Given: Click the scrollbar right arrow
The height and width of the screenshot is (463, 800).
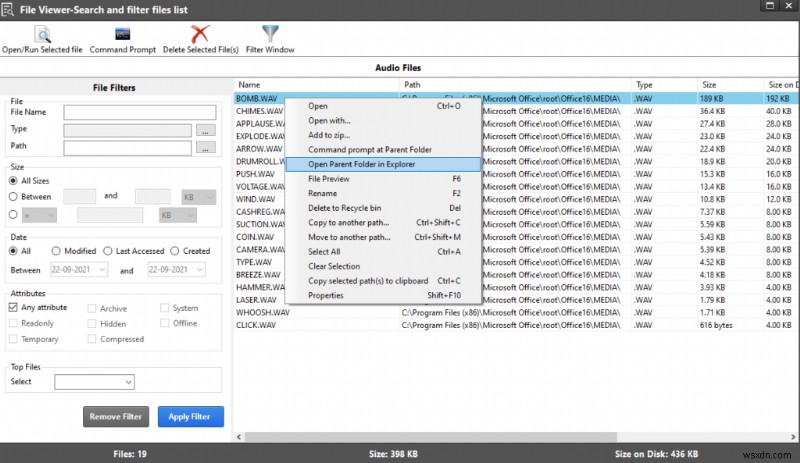Looking at the screenshot, I should (x=793, y=437).
